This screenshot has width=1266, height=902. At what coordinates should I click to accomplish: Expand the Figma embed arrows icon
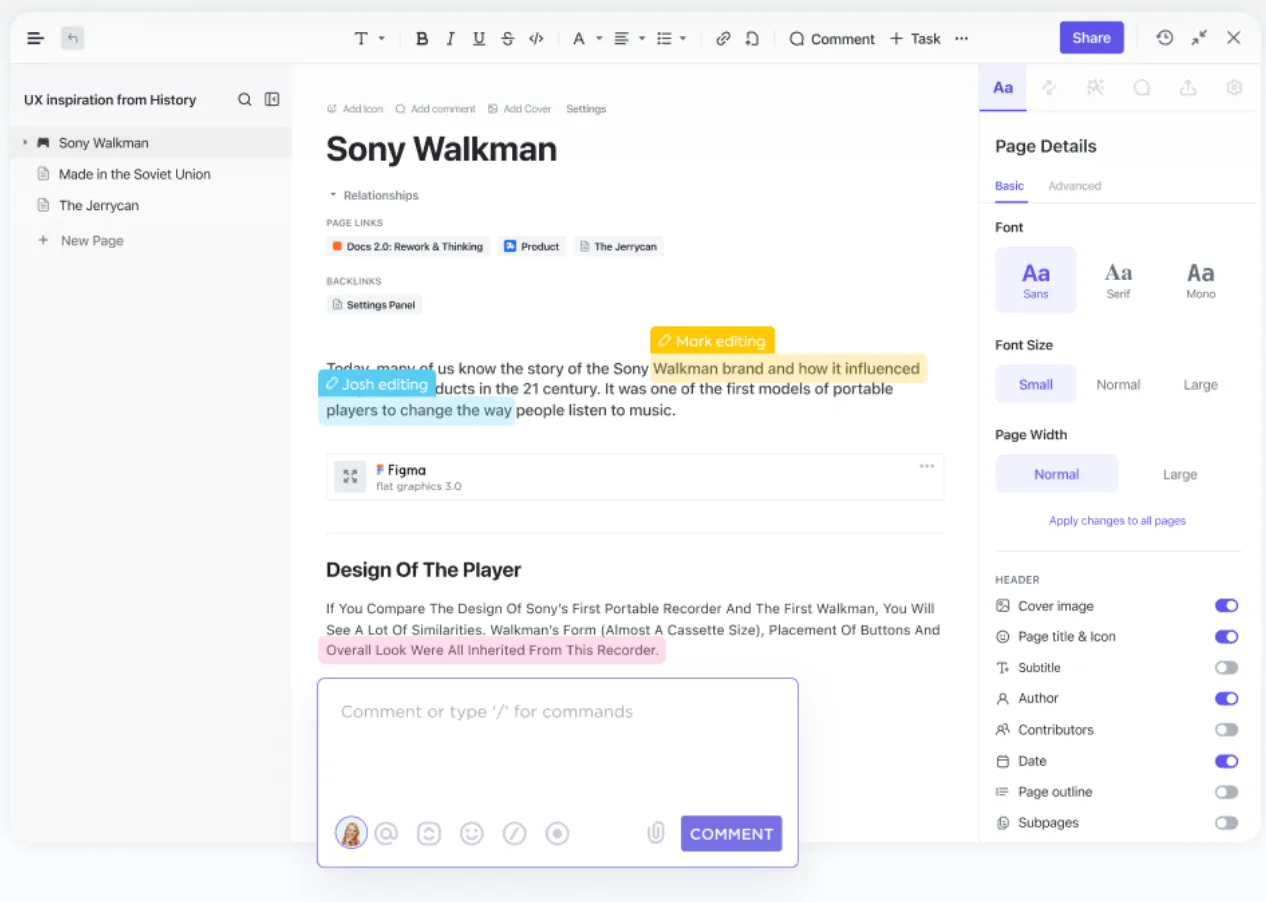(x=350, y=477)
